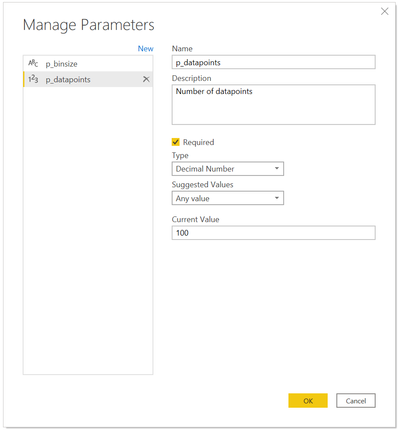This screenshot has width=400, height=432.
Task: Click the Description label
Action: tap(191, 78)
